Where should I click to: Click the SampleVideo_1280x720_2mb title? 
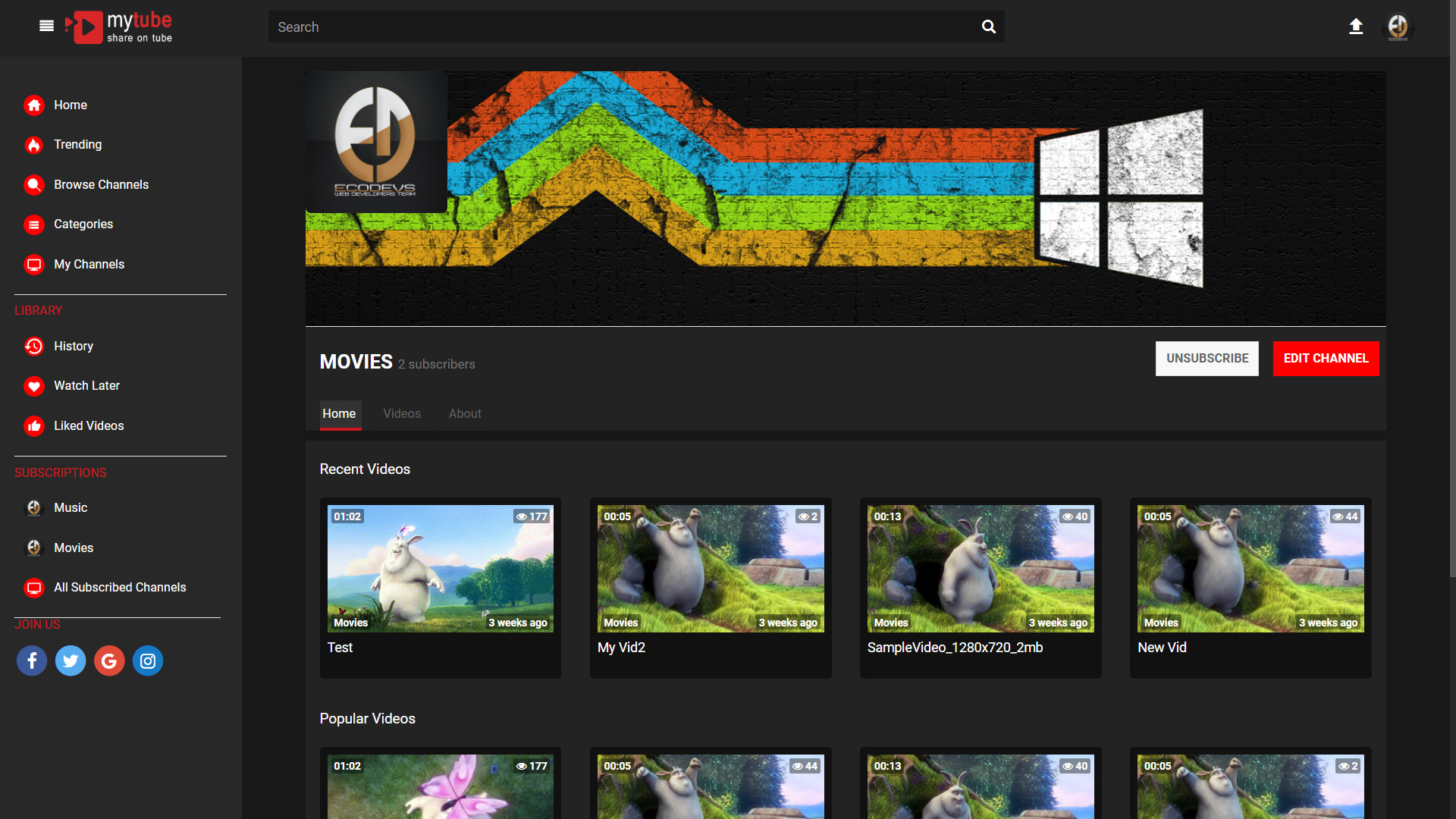click(955, 648)
